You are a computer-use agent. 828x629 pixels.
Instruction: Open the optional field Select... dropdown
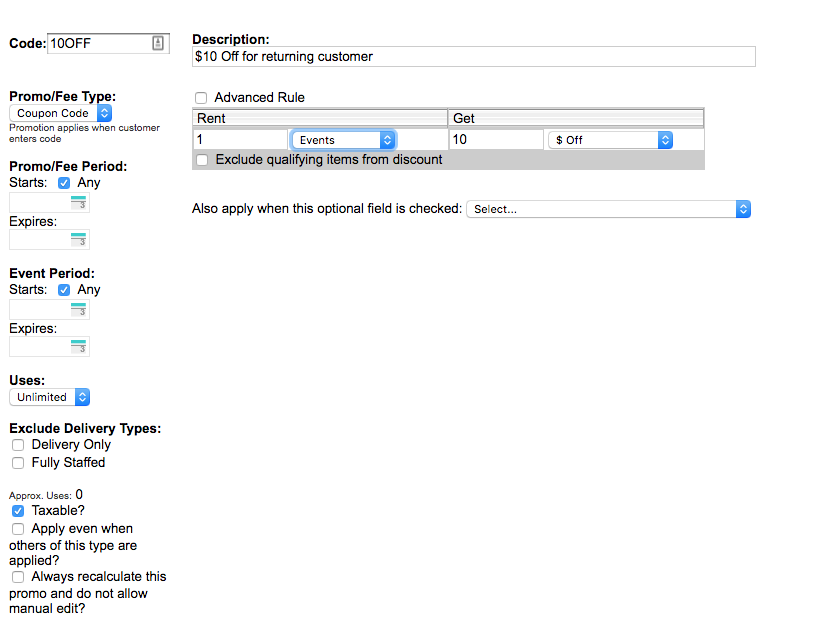[608, 209]
